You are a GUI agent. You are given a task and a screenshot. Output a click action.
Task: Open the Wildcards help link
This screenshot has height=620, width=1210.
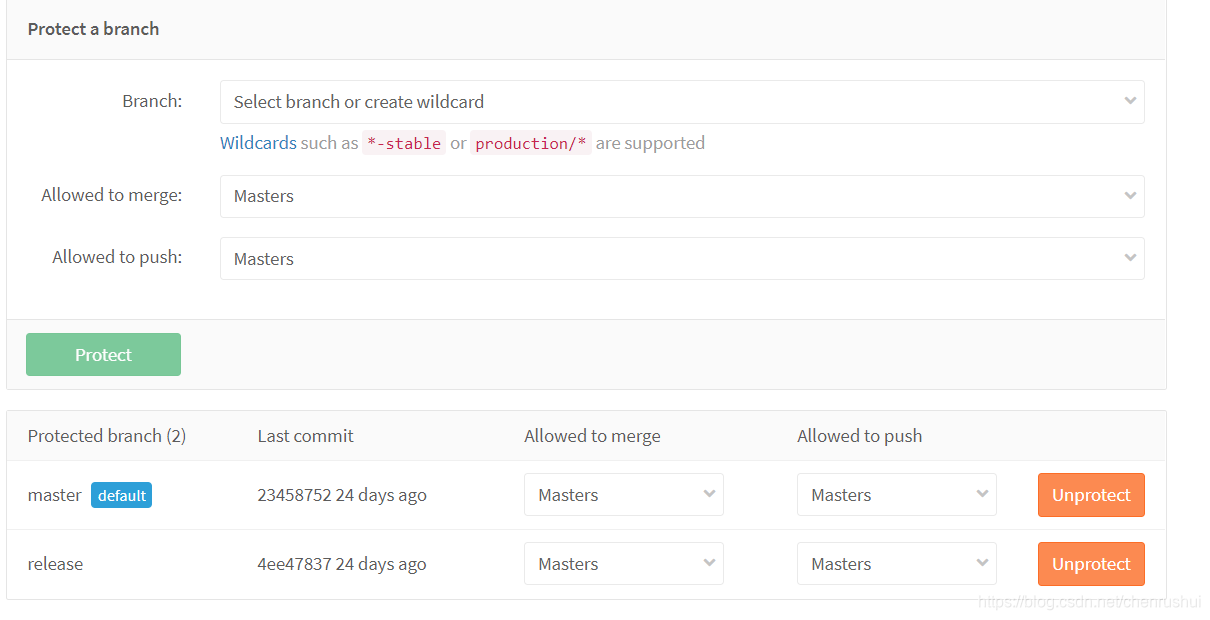[258, 143]
